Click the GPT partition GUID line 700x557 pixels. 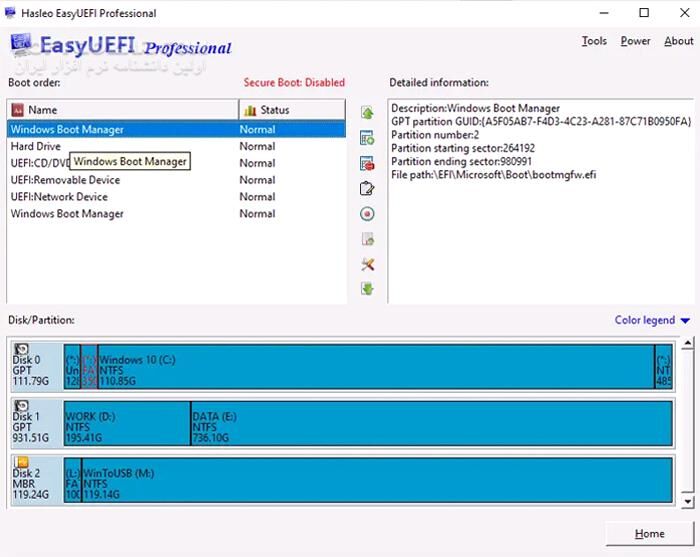click(x=541, y=121)
